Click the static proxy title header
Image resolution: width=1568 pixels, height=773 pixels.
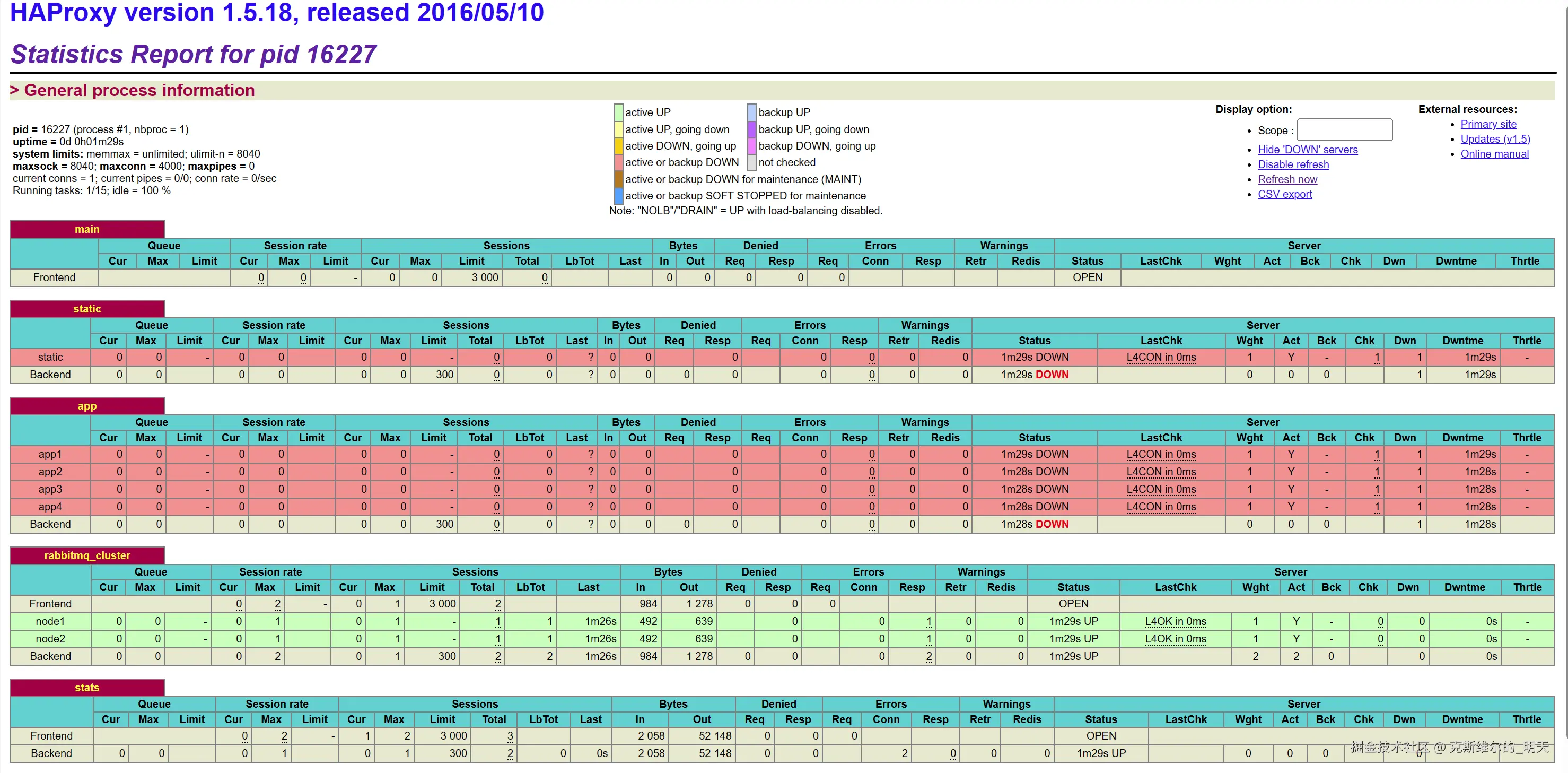(x=87, y=309)
